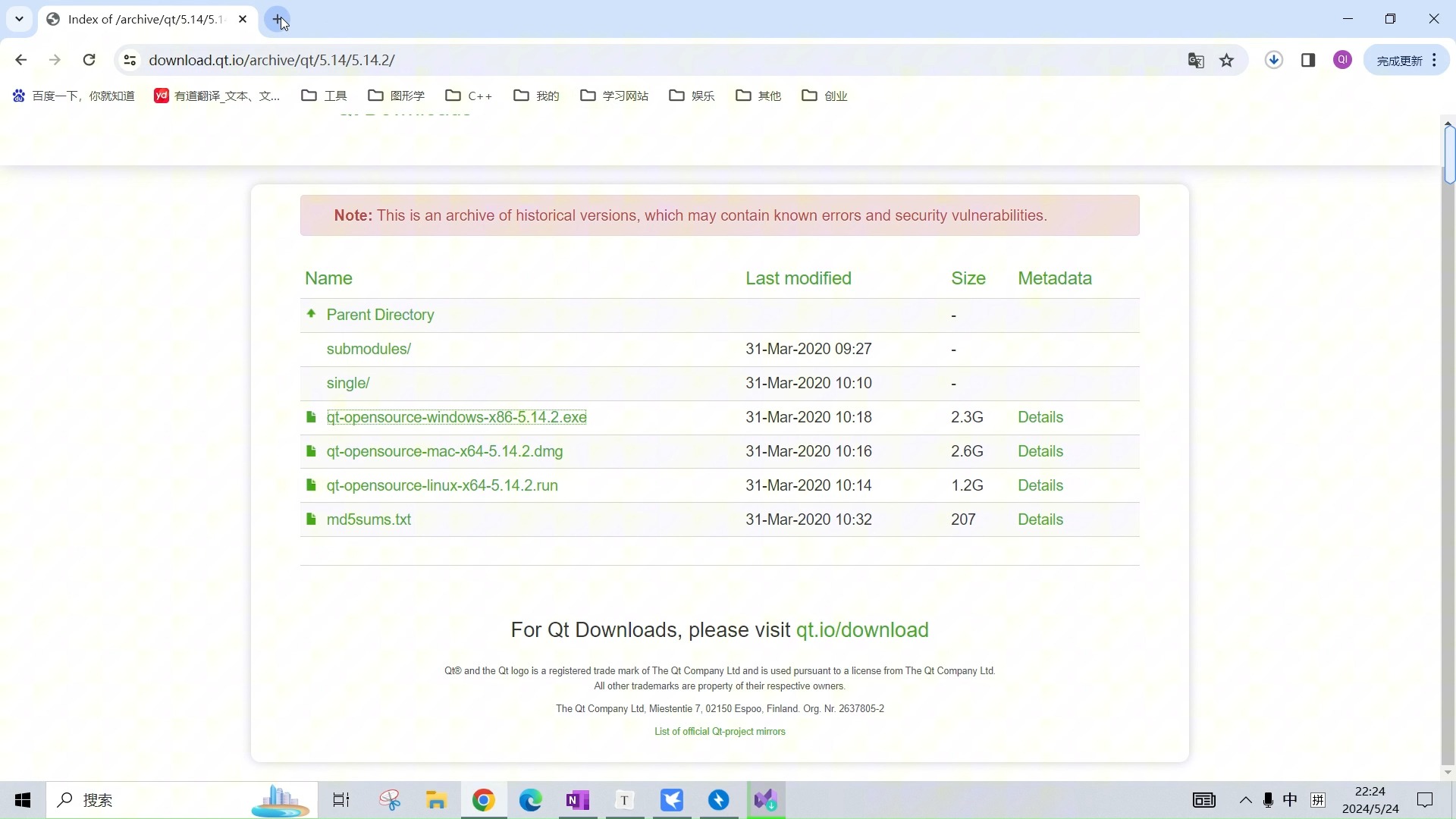
Task: Open Task View on the taskbar
Action: point(341,800)
